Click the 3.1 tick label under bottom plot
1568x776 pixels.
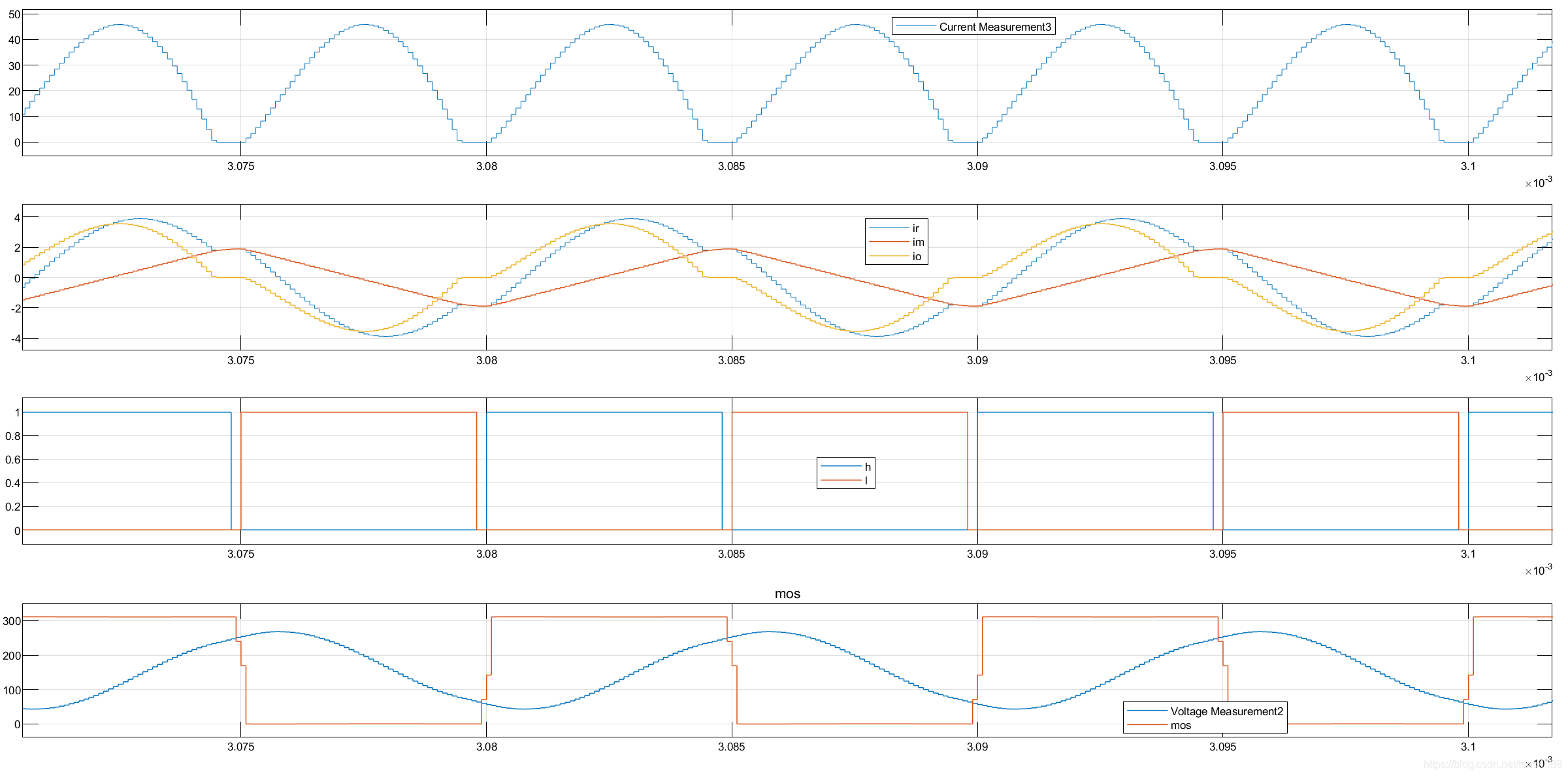tap(1468, 747)
